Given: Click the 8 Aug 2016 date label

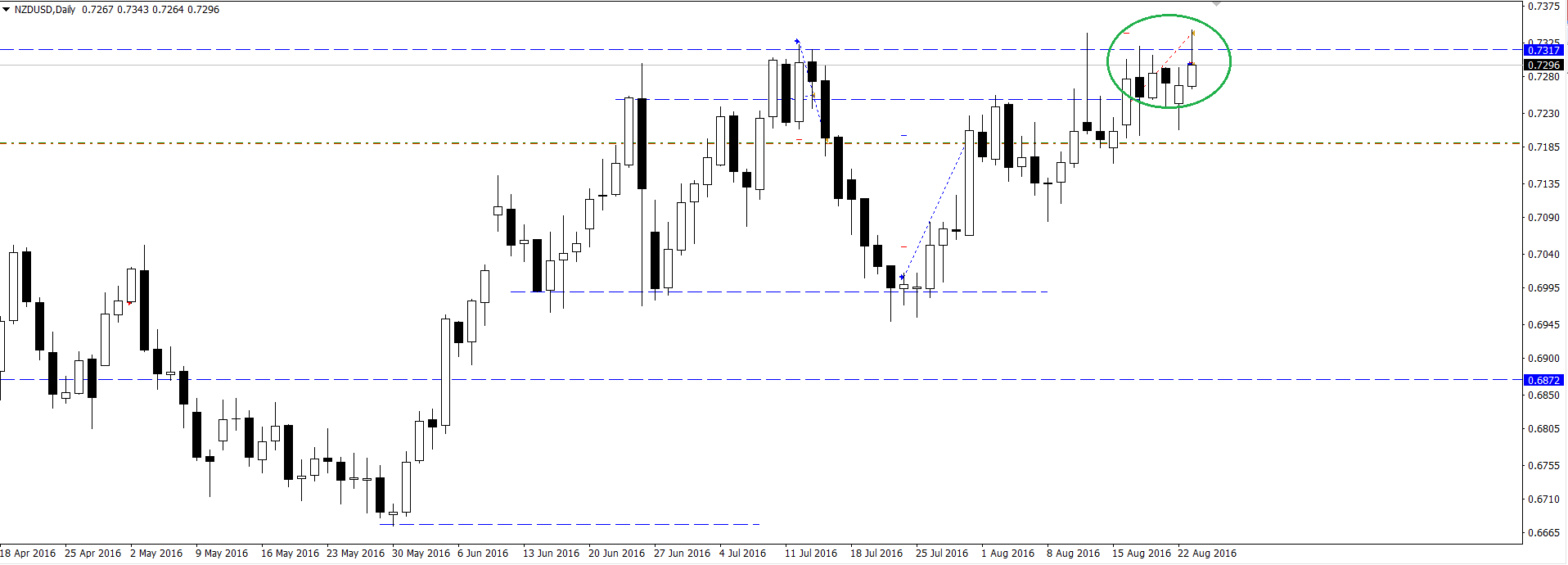Looking at the screenshot, I should click(x=1073, y=554).
